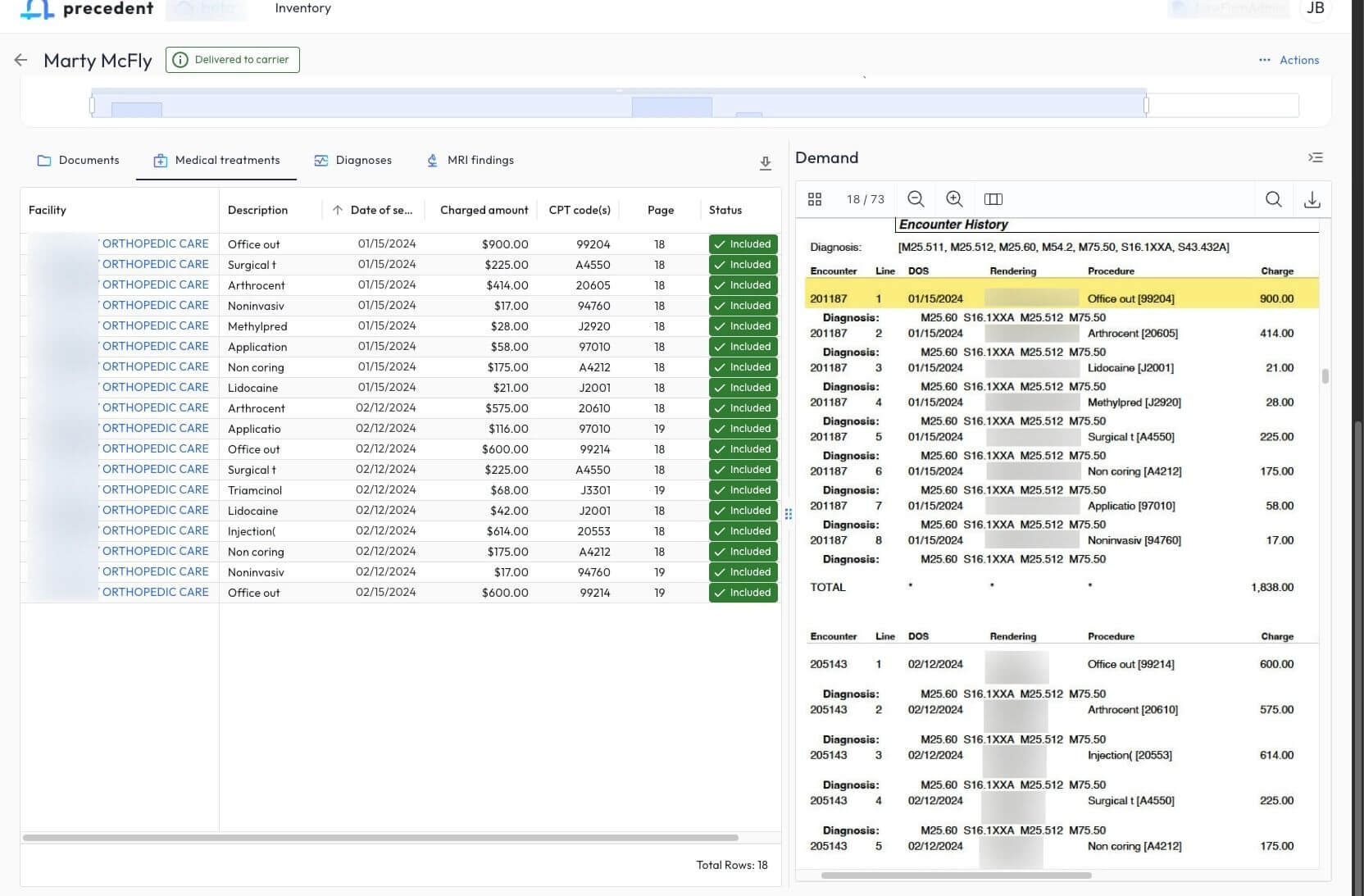Click the Delivered to carrier status badge
The height and width of the screenshot is (896, 1364).
pos(233,60)
